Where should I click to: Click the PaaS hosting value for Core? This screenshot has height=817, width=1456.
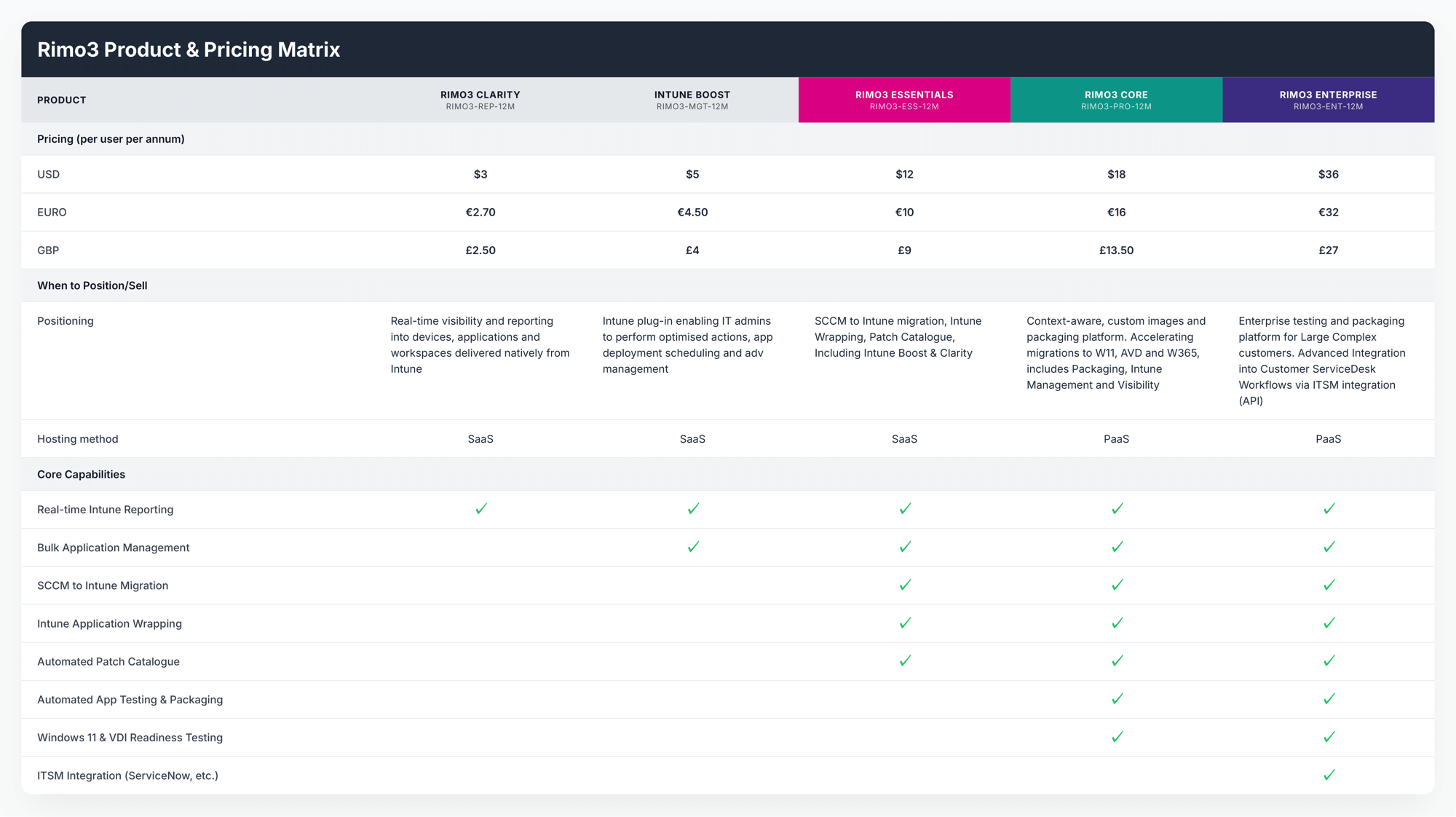(x=1116, y=439)
